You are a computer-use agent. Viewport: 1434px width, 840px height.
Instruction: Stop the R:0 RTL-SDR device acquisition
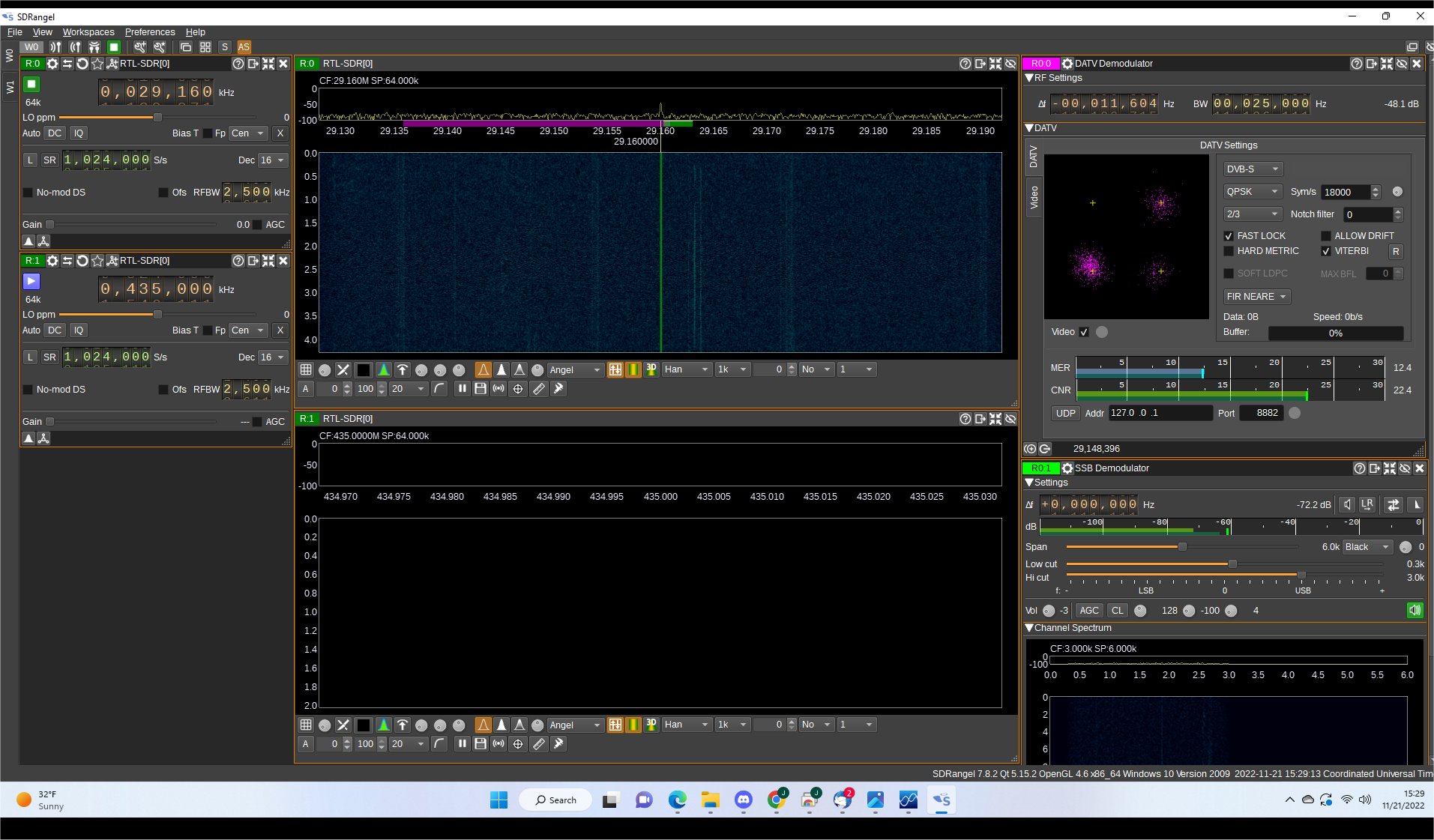click(x=31, y=84)
